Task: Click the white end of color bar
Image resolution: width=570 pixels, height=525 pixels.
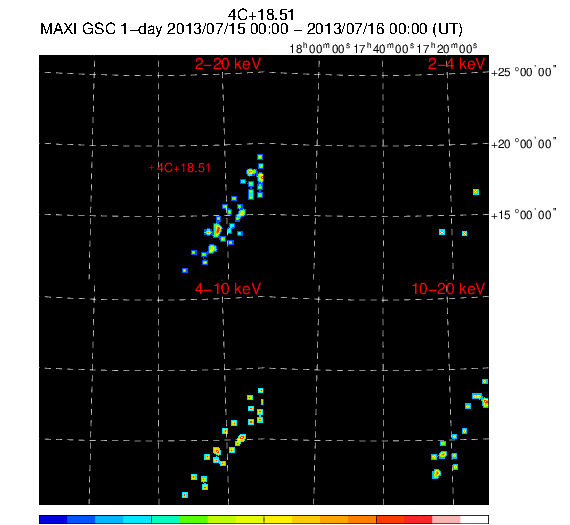Action: pos(474,519)
